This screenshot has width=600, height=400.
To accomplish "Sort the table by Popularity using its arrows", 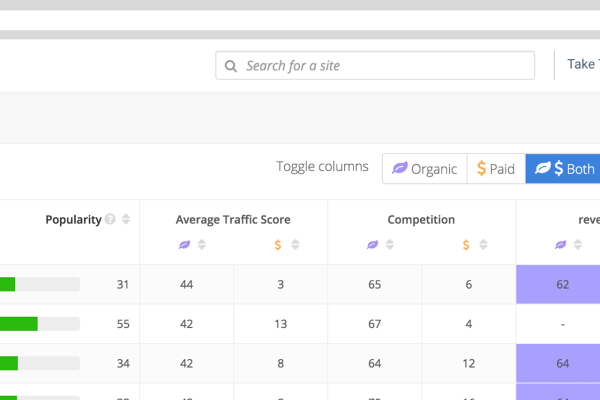I will coord(126,220).
